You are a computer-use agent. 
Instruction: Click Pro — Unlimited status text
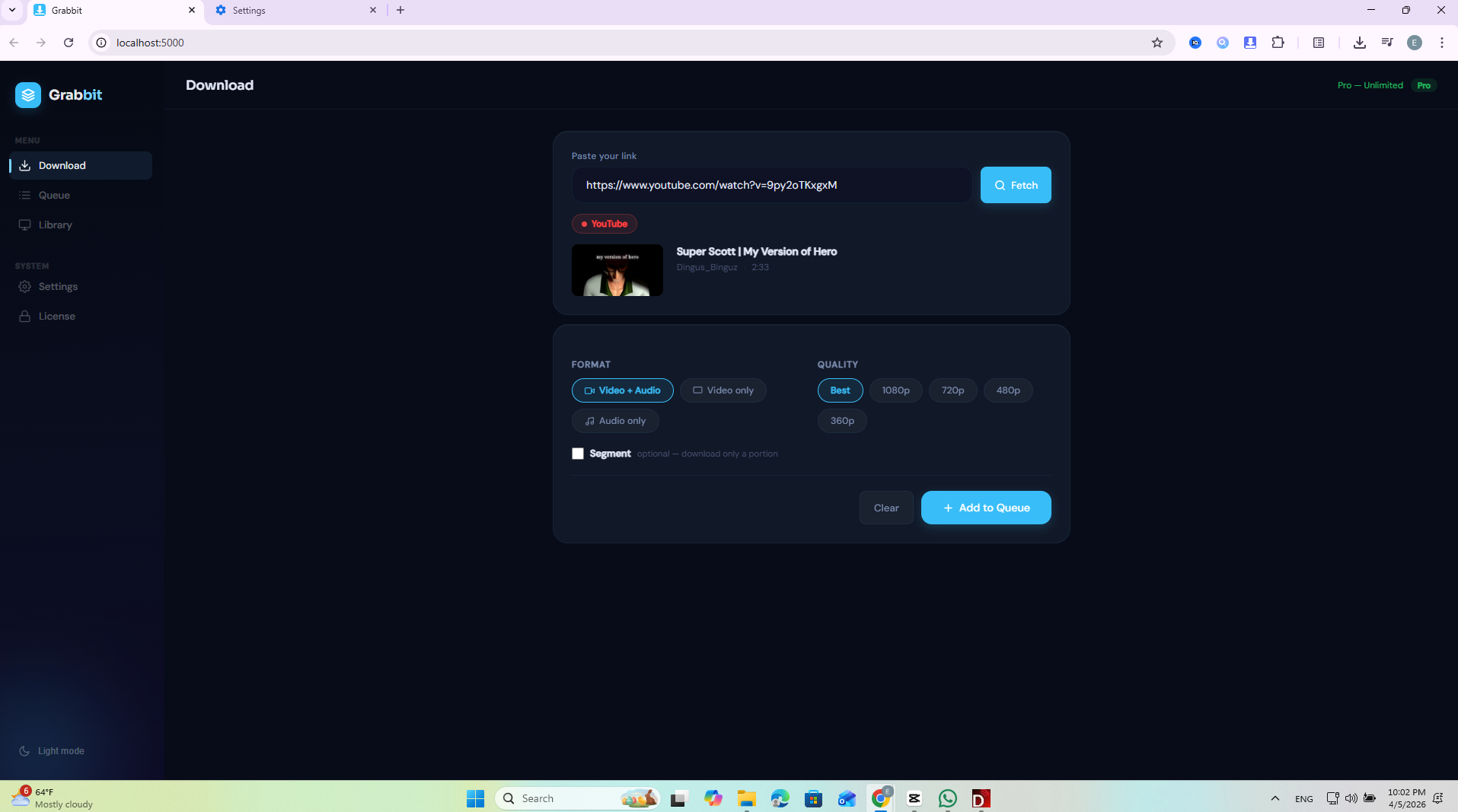[1370, 85]
